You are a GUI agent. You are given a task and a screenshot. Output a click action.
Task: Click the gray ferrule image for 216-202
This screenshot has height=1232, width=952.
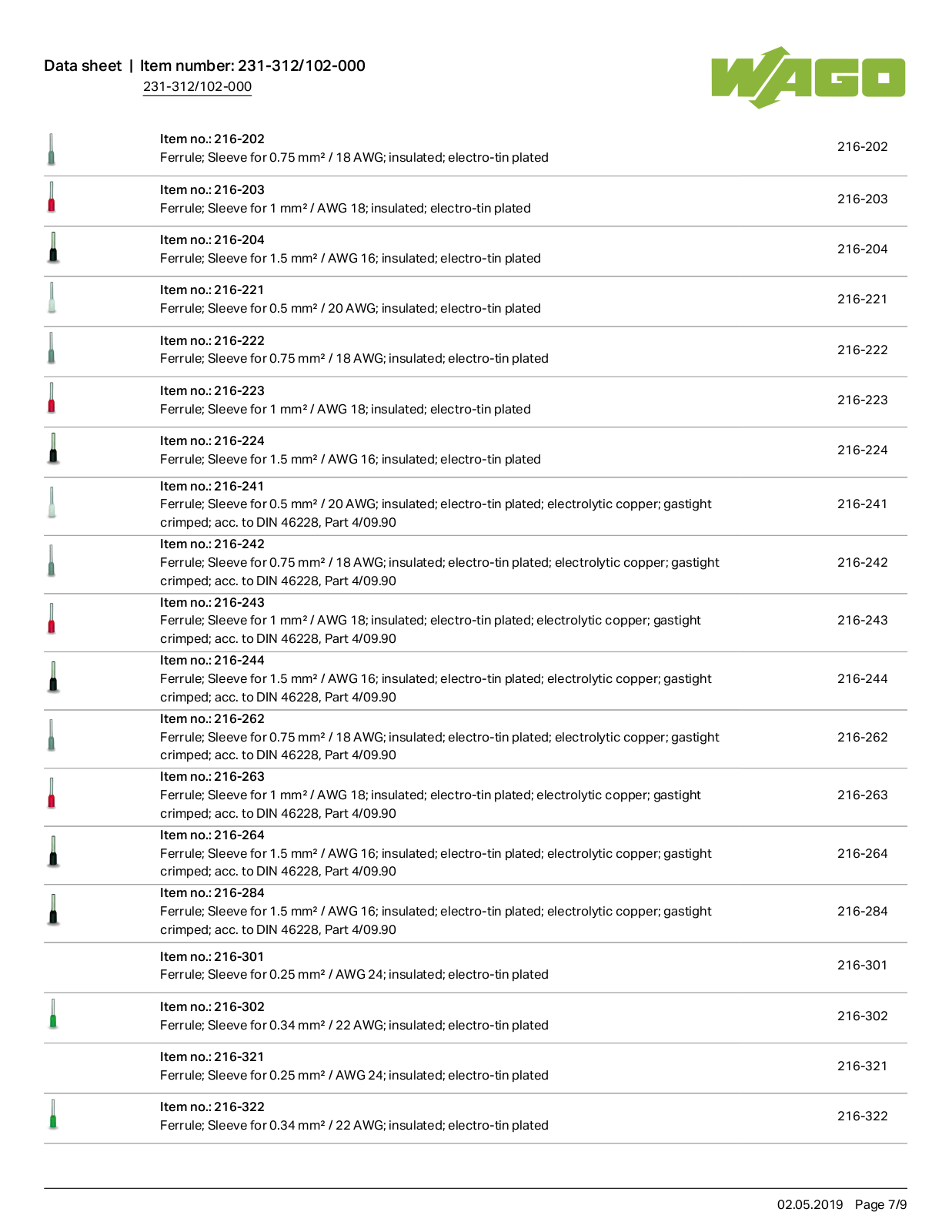pyautogui.click(x=52, y=149)
